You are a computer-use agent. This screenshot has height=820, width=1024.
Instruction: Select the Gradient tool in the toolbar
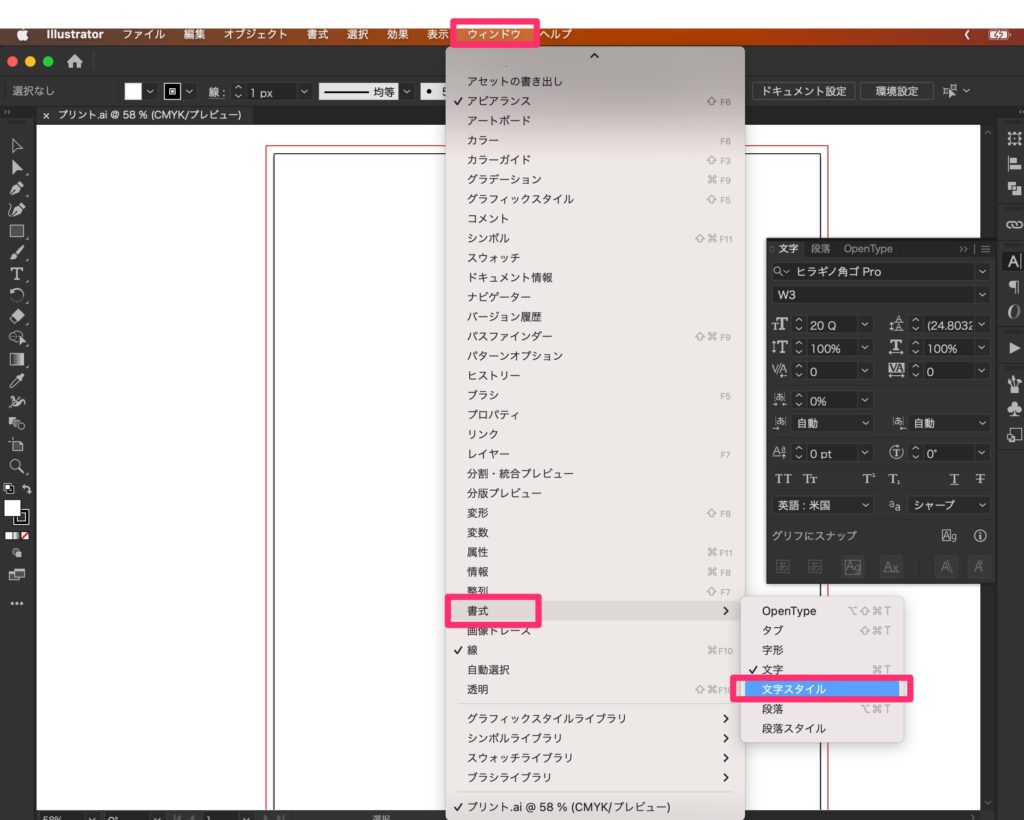17,359
